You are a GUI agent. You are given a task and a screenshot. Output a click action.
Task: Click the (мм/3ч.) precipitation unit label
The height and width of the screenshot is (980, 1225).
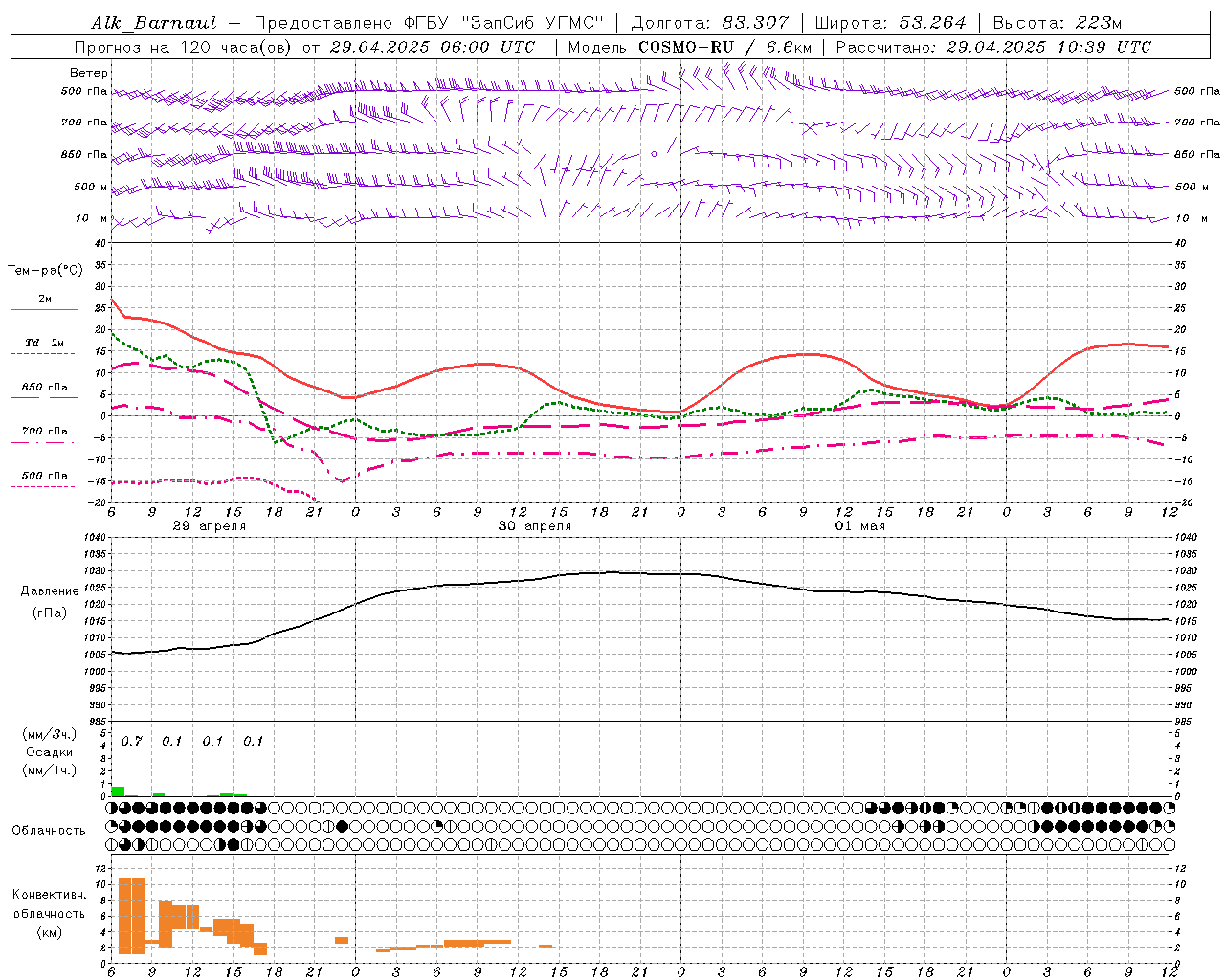click(50, 734)
